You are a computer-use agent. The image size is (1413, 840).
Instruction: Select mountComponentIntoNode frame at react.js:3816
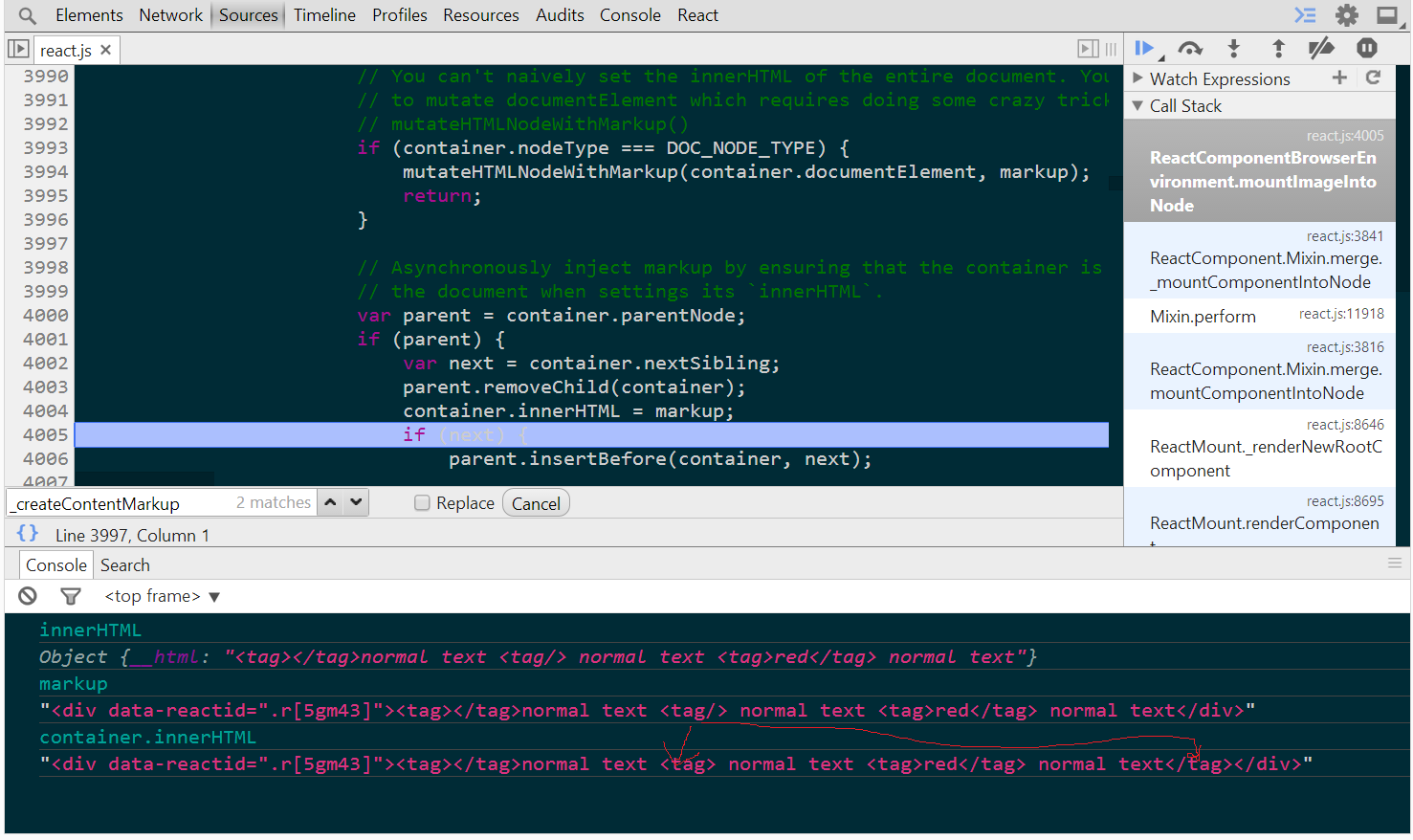(1260, 371)
